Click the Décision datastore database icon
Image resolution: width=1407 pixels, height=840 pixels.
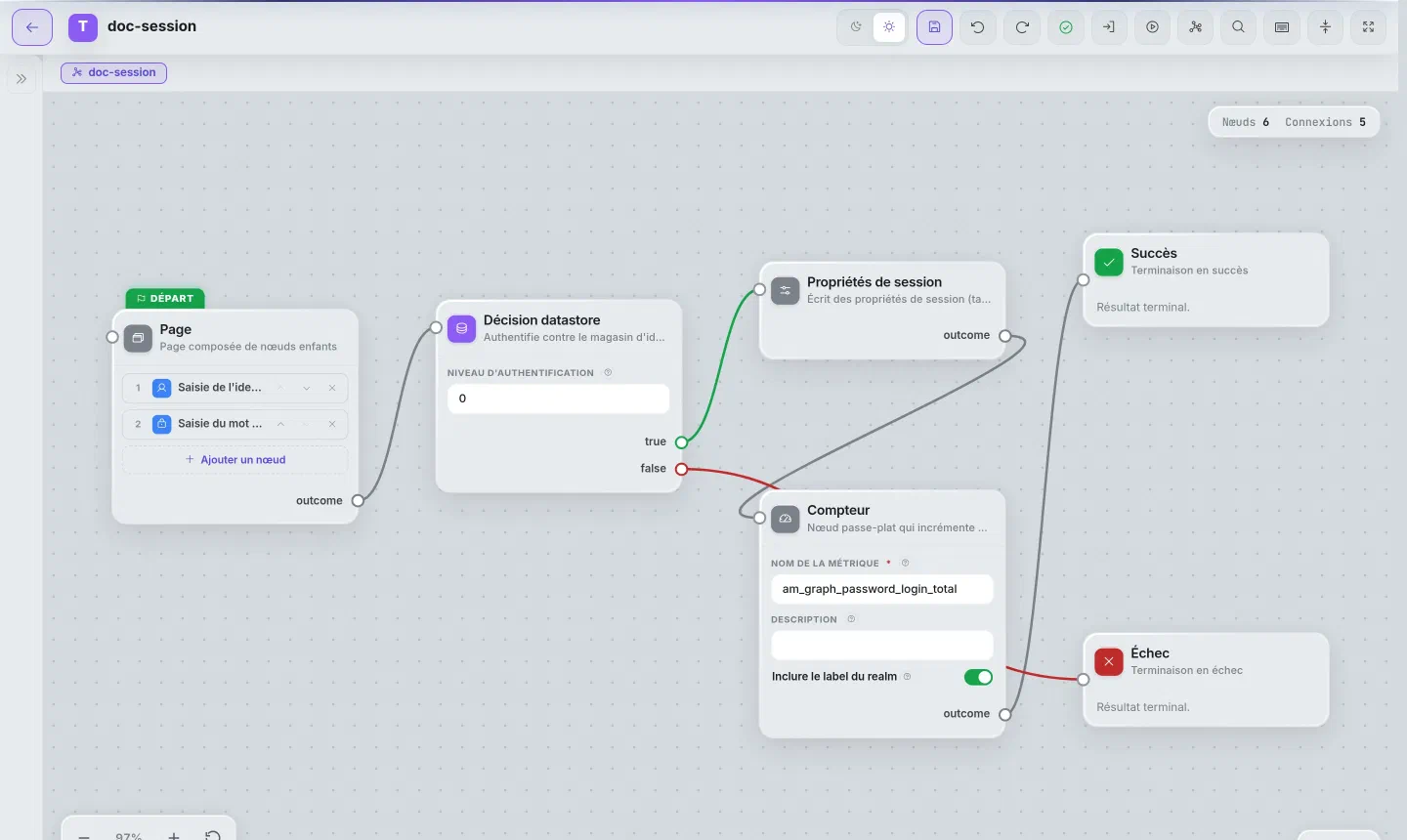461,328
